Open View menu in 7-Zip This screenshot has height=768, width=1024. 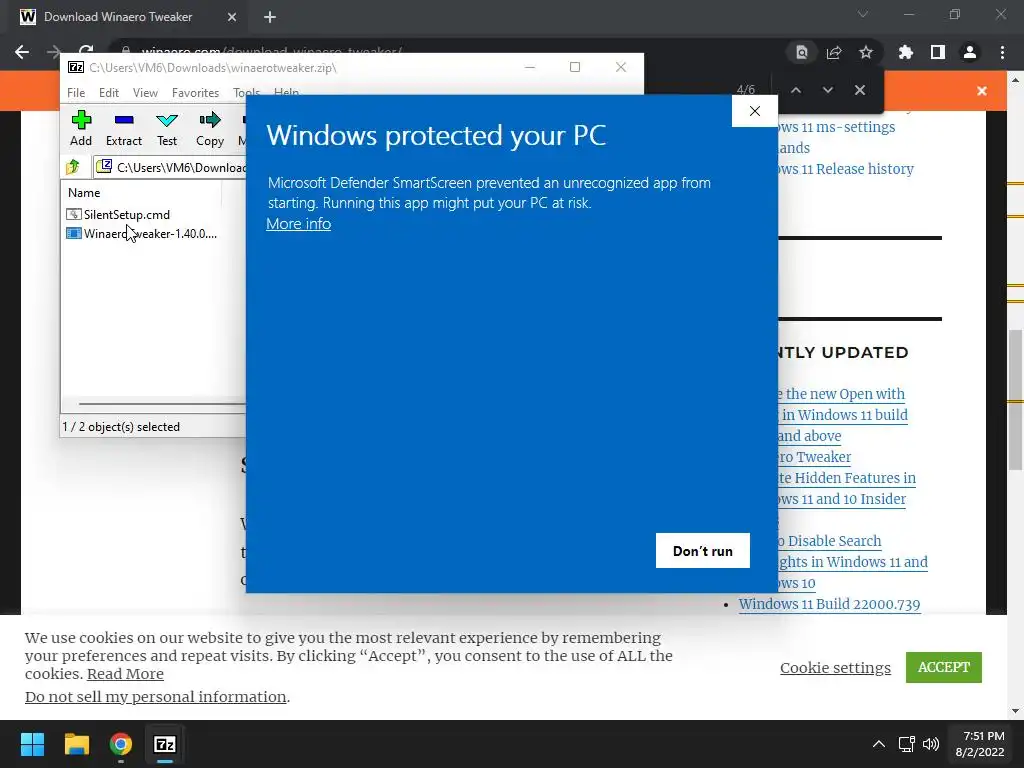145,93
